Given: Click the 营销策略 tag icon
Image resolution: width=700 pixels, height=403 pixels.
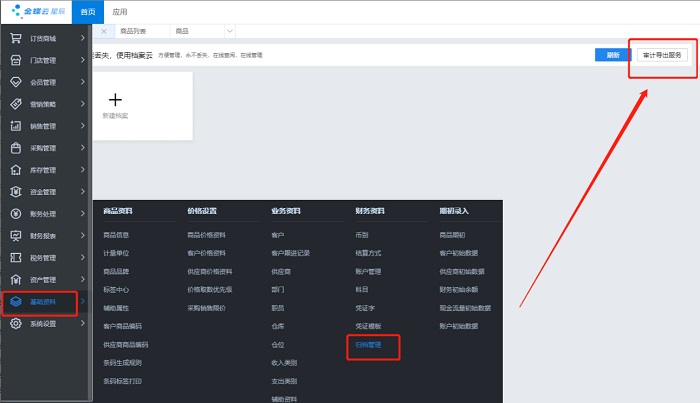Looking at the screenshot, I should pyautogui.click(x=15, y=104).
